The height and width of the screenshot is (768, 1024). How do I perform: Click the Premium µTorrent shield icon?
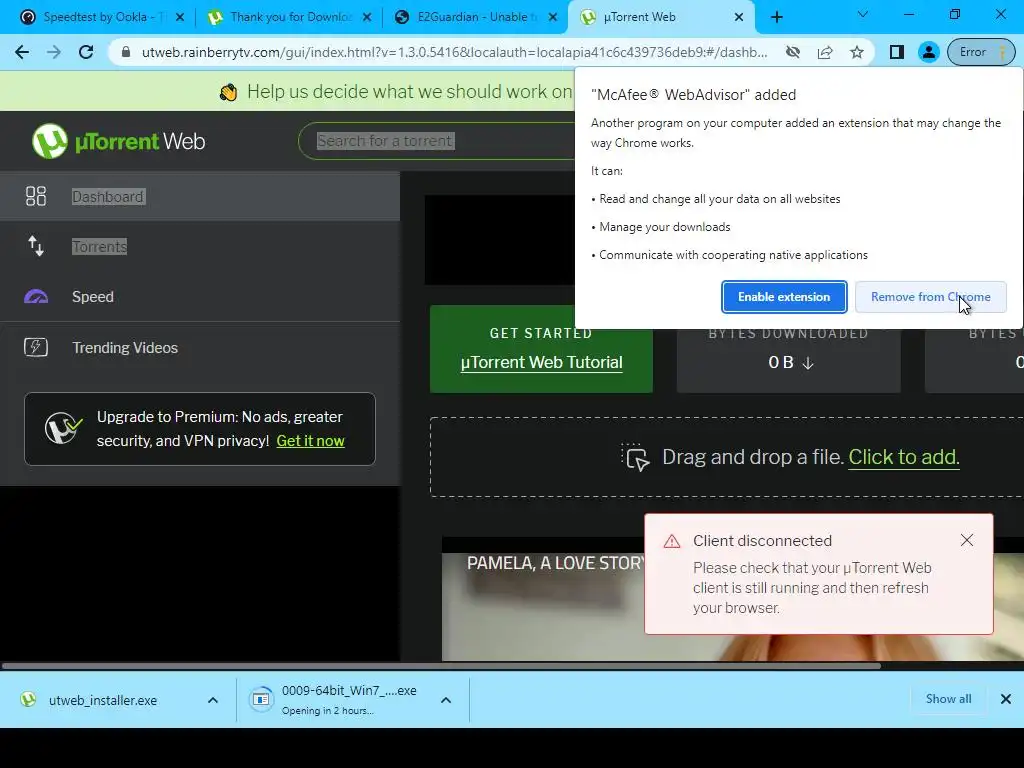click(63, 428)
